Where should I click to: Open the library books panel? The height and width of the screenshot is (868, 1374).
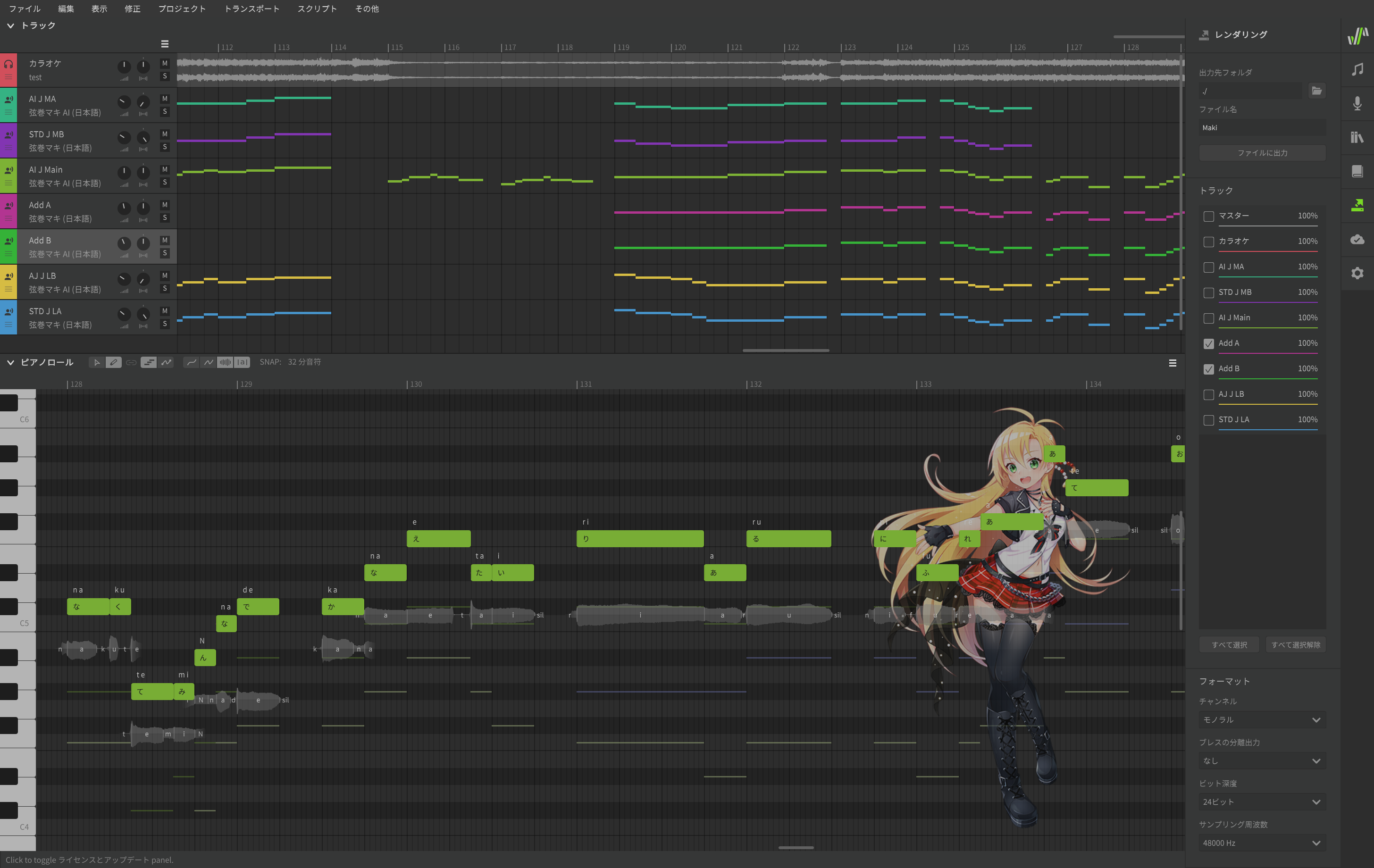[x=1357, y=137]
